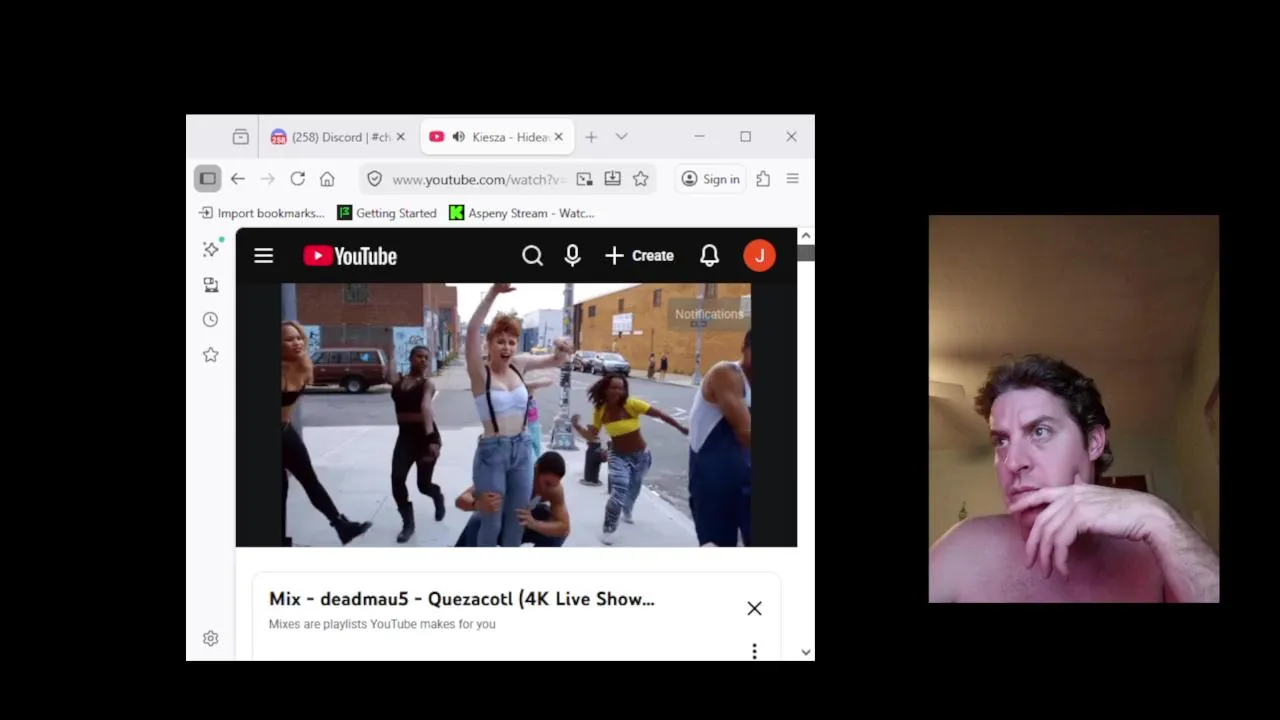Bookmark this page with star icon
Screen dimensions: 1280x720
pos(641,179)
